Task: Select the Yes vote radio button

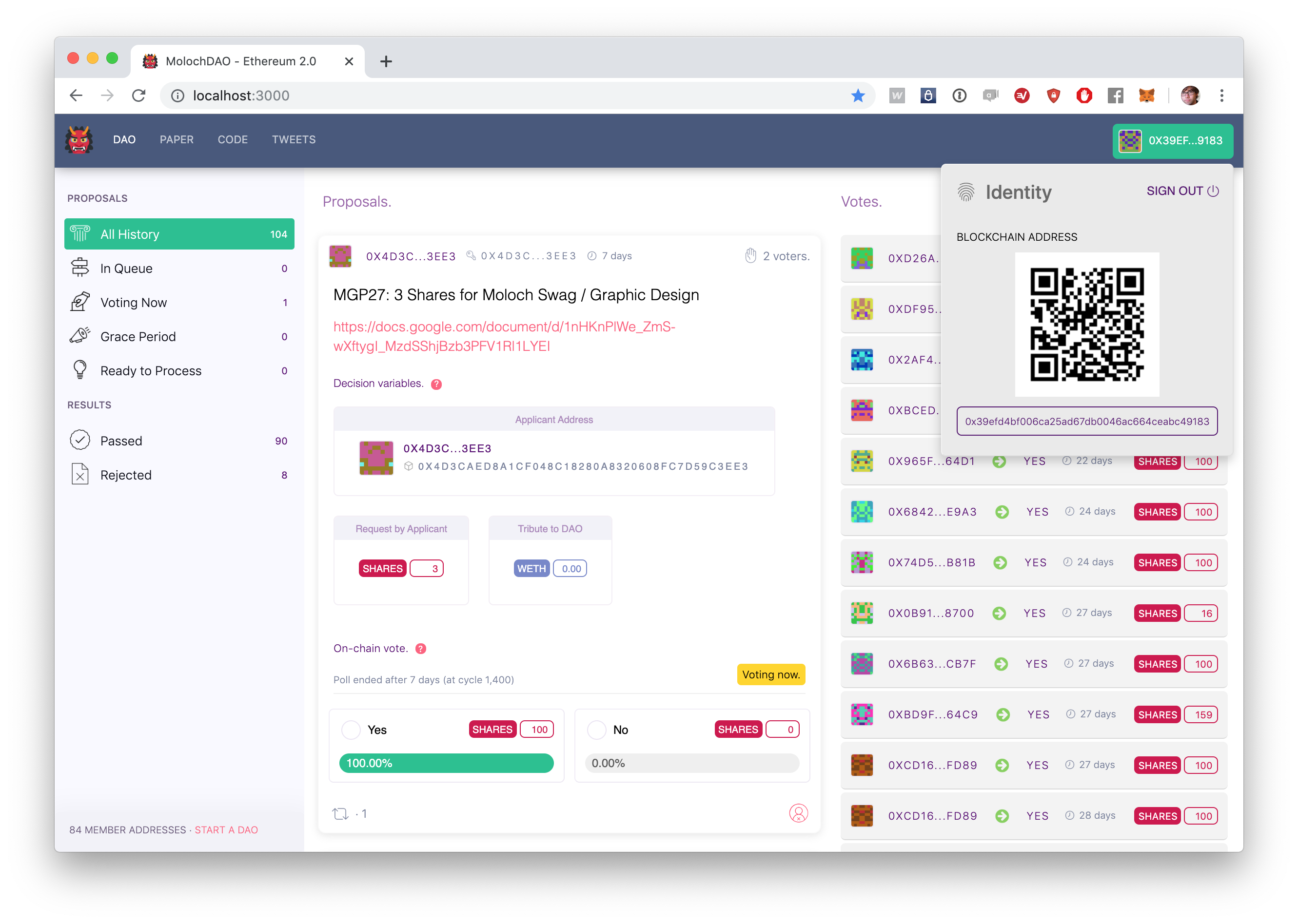Action: coord(351,730)
